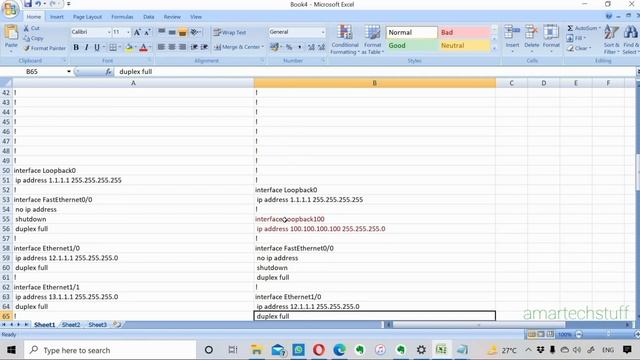Center the cell text horizontally
This screenshot has height=360, width=640.
coord(172,47)
